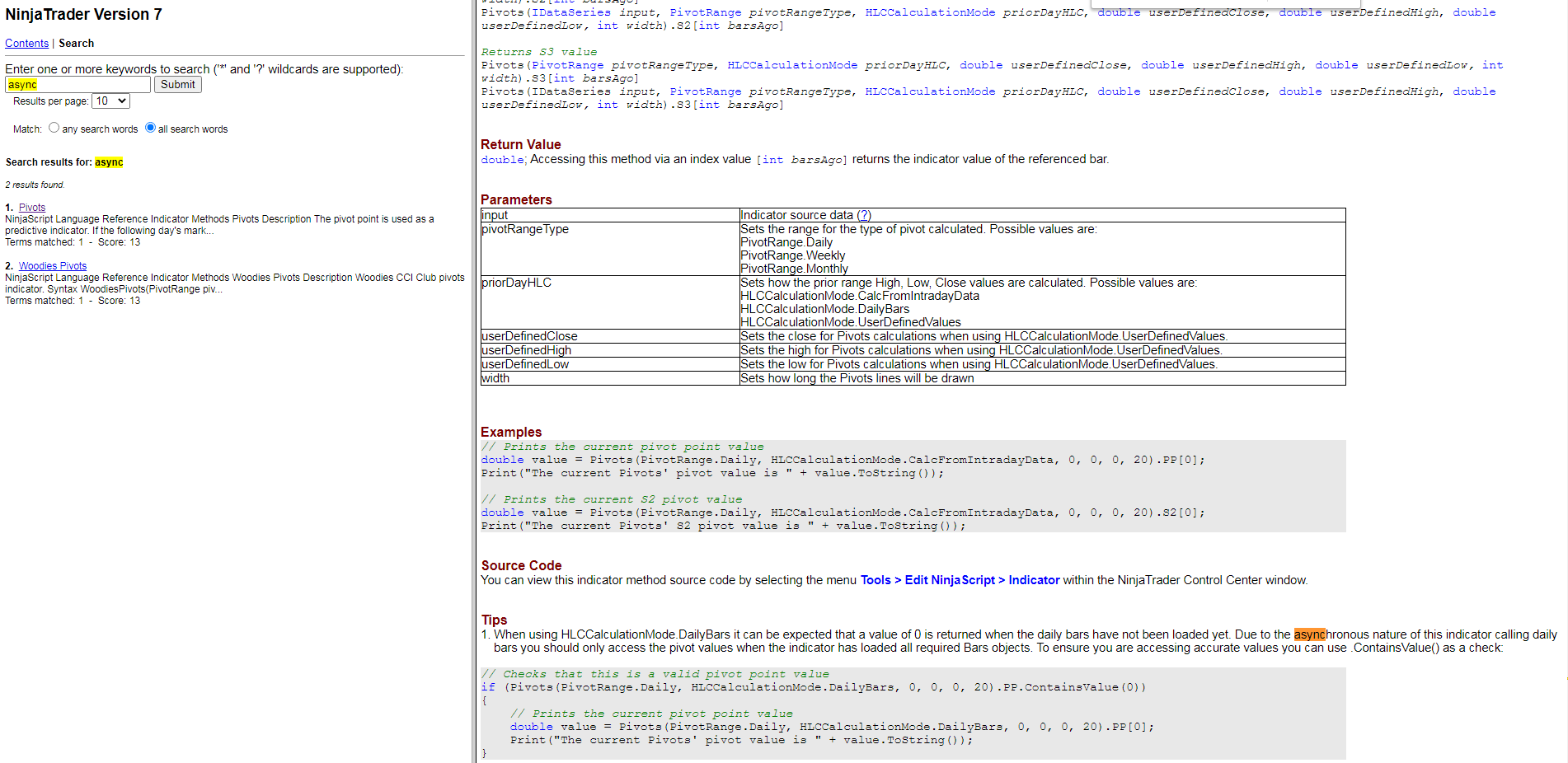Viewport: 1568px width, 763px height.
Task: Click the 'Tips' heading
Action: (494, 620)
